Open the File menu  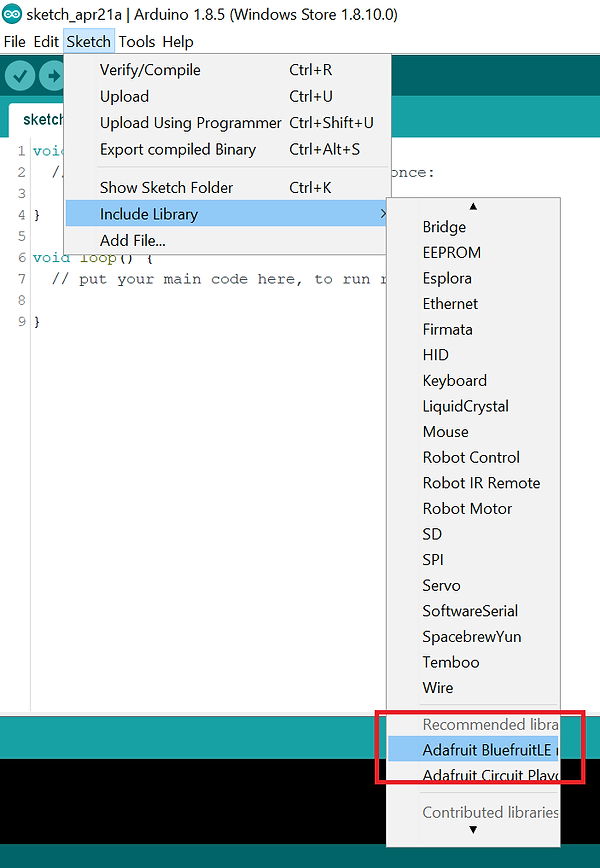tap(14, 42)
